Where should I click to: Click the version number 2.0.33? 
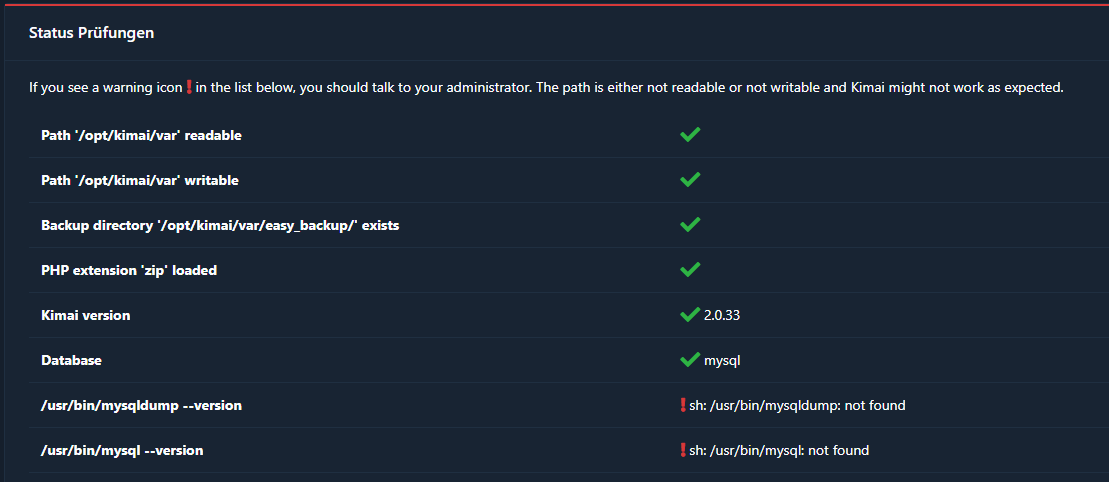point(722,316)
